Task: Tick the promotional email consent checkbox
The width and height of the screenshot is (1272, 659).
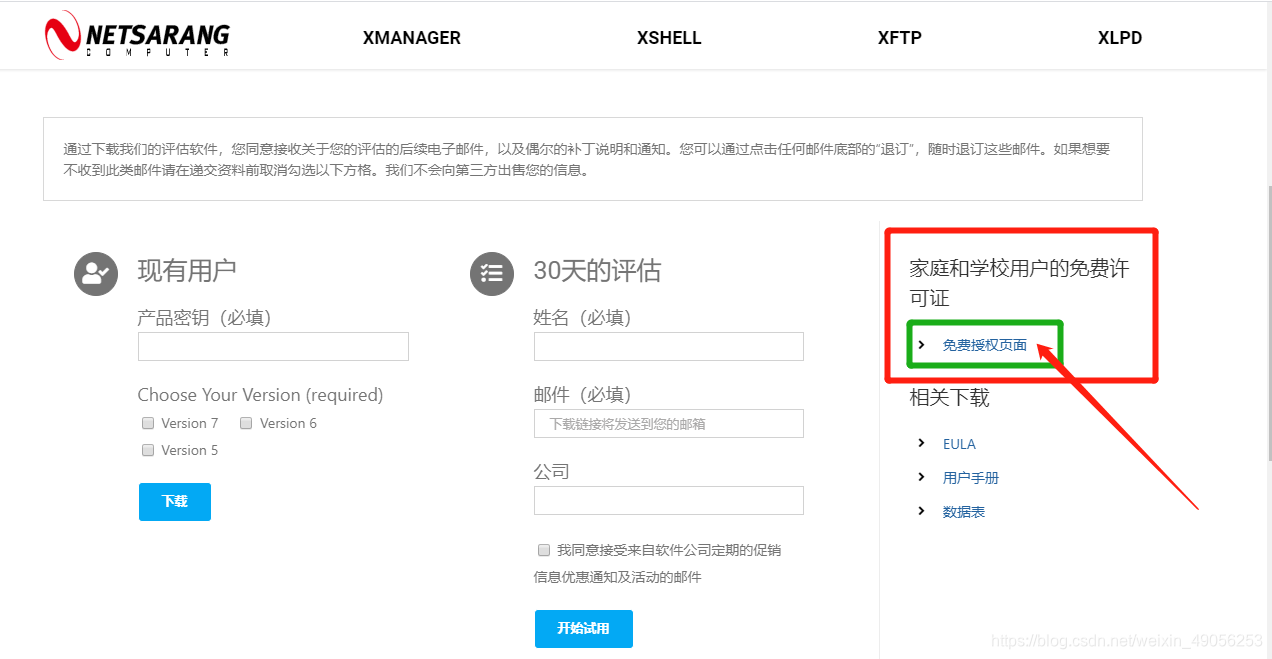Action: [544, 550]
